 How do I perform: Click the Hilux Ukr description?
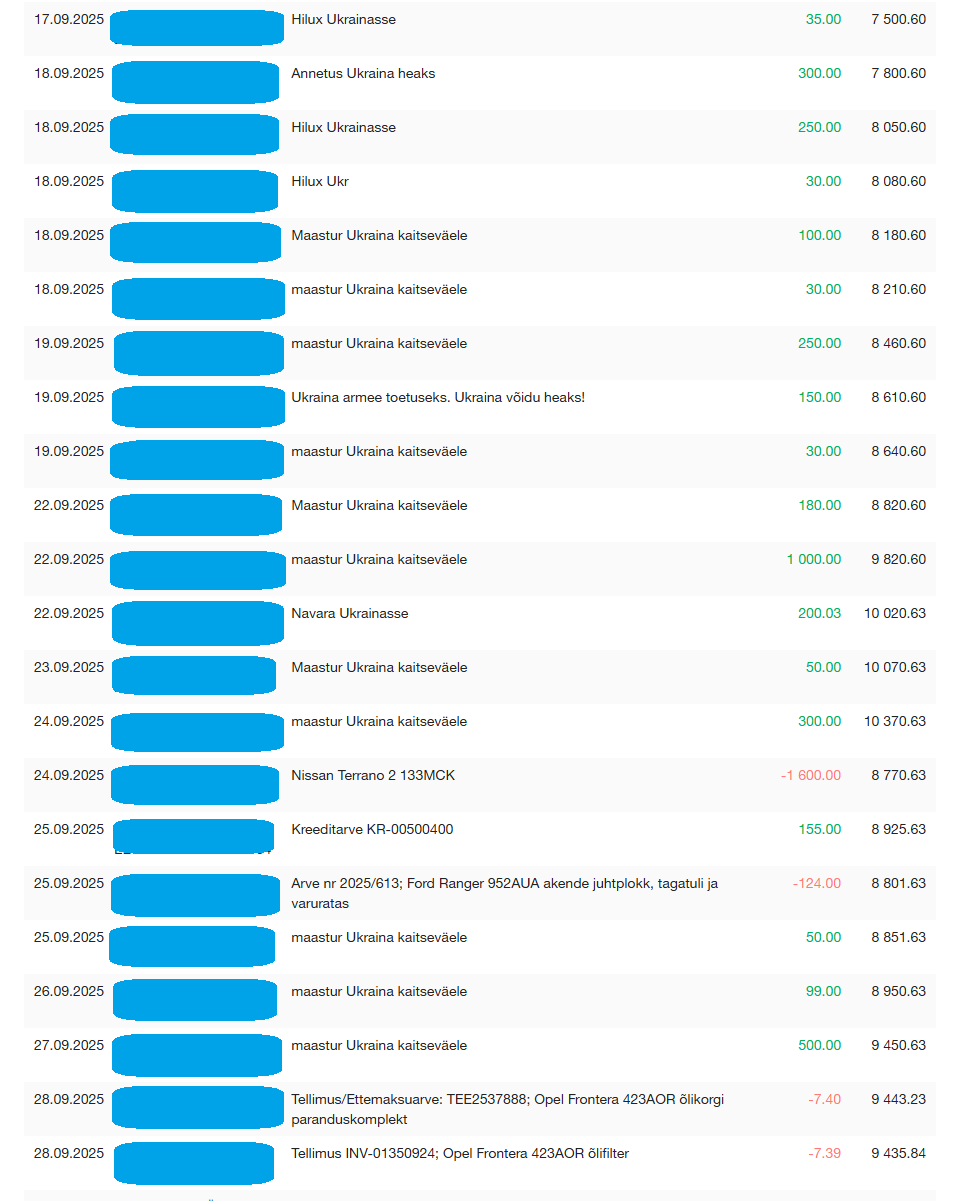click(x=320, y=181)
